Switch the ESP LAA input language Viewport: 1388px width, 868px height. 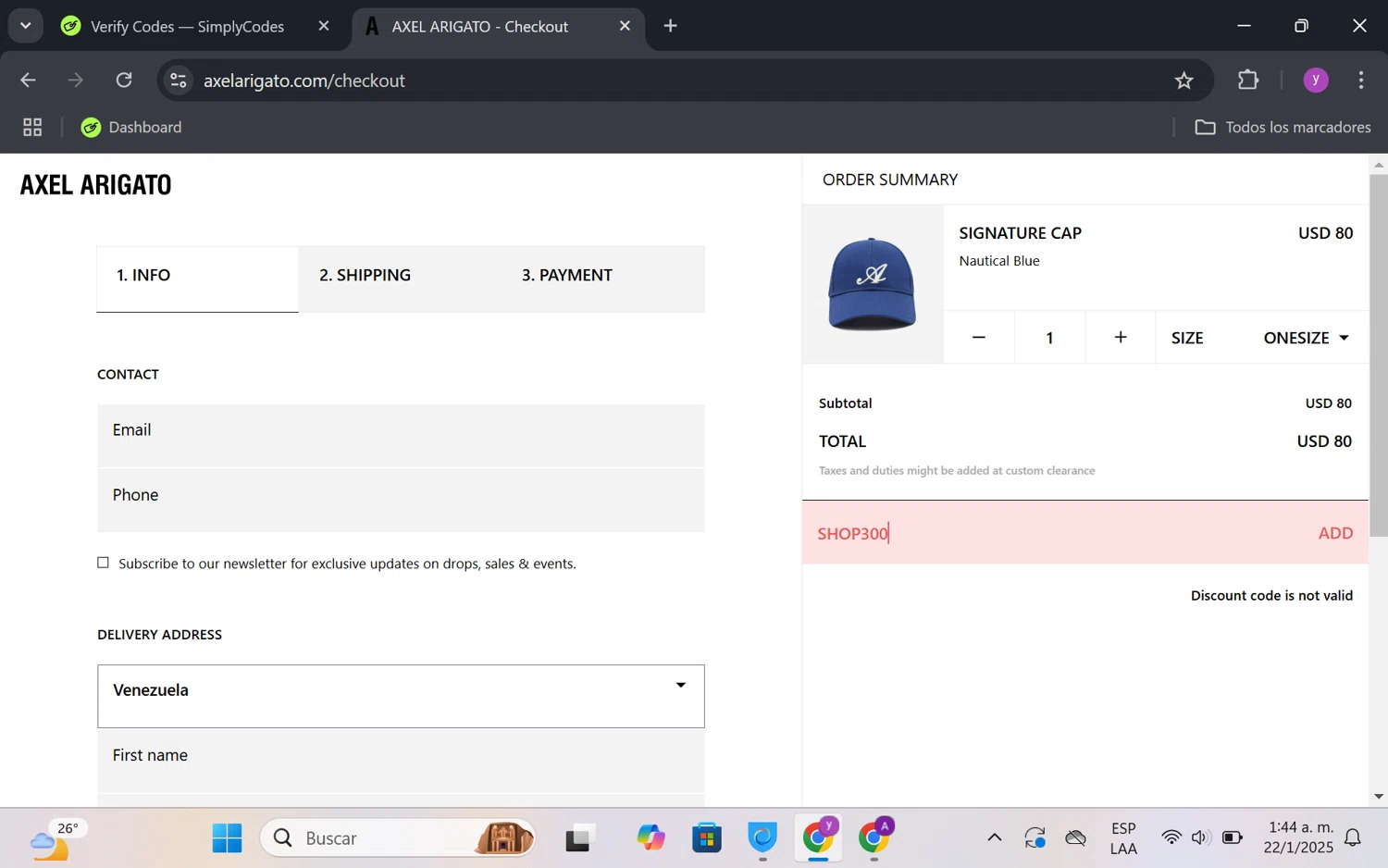1123,838
